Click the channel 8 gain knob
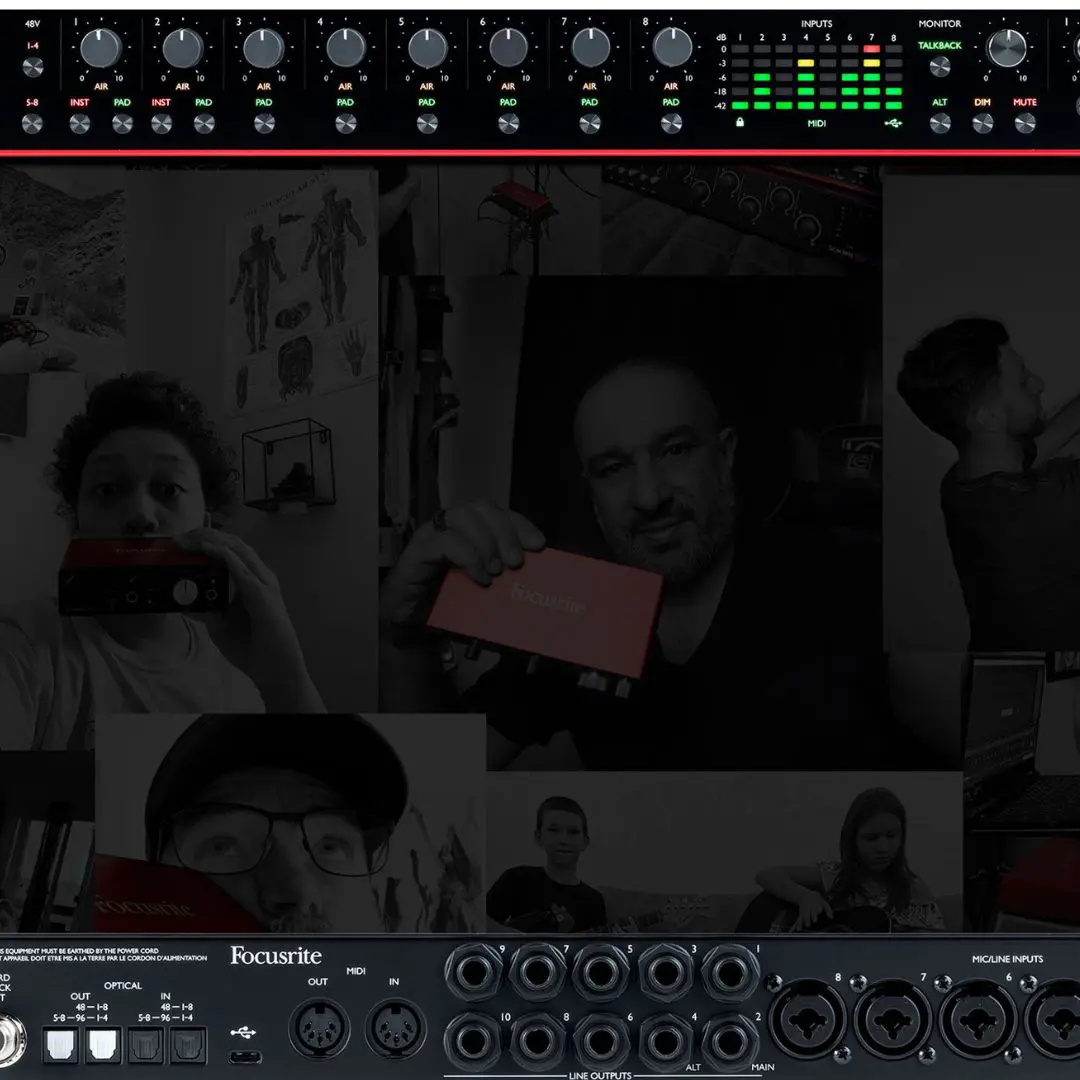Image resolution: width=1080 pixels, height=1080 pixels. pyautogui.click(x=672, y=48)
